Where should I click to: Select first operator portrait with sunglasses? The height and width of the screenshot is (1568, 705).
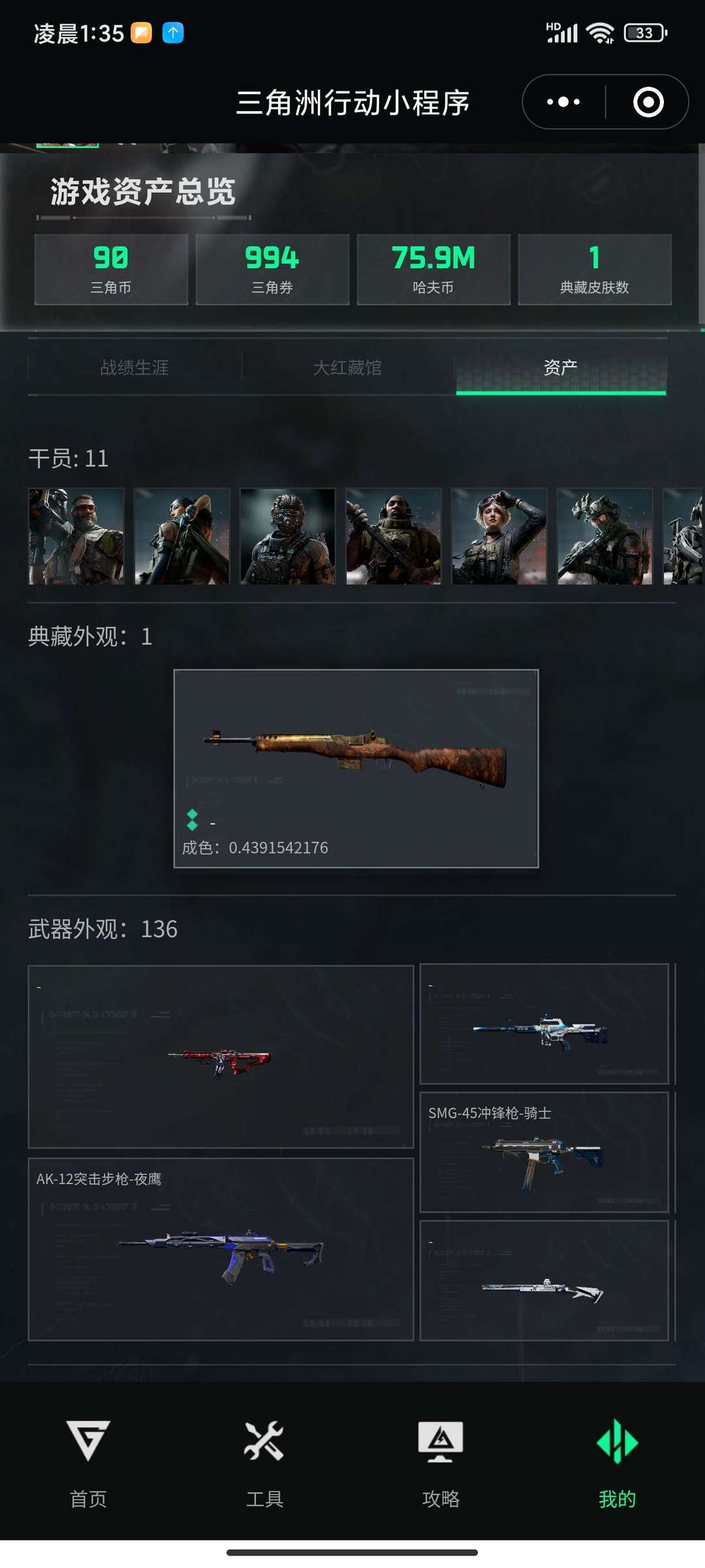tap(76, 536)
